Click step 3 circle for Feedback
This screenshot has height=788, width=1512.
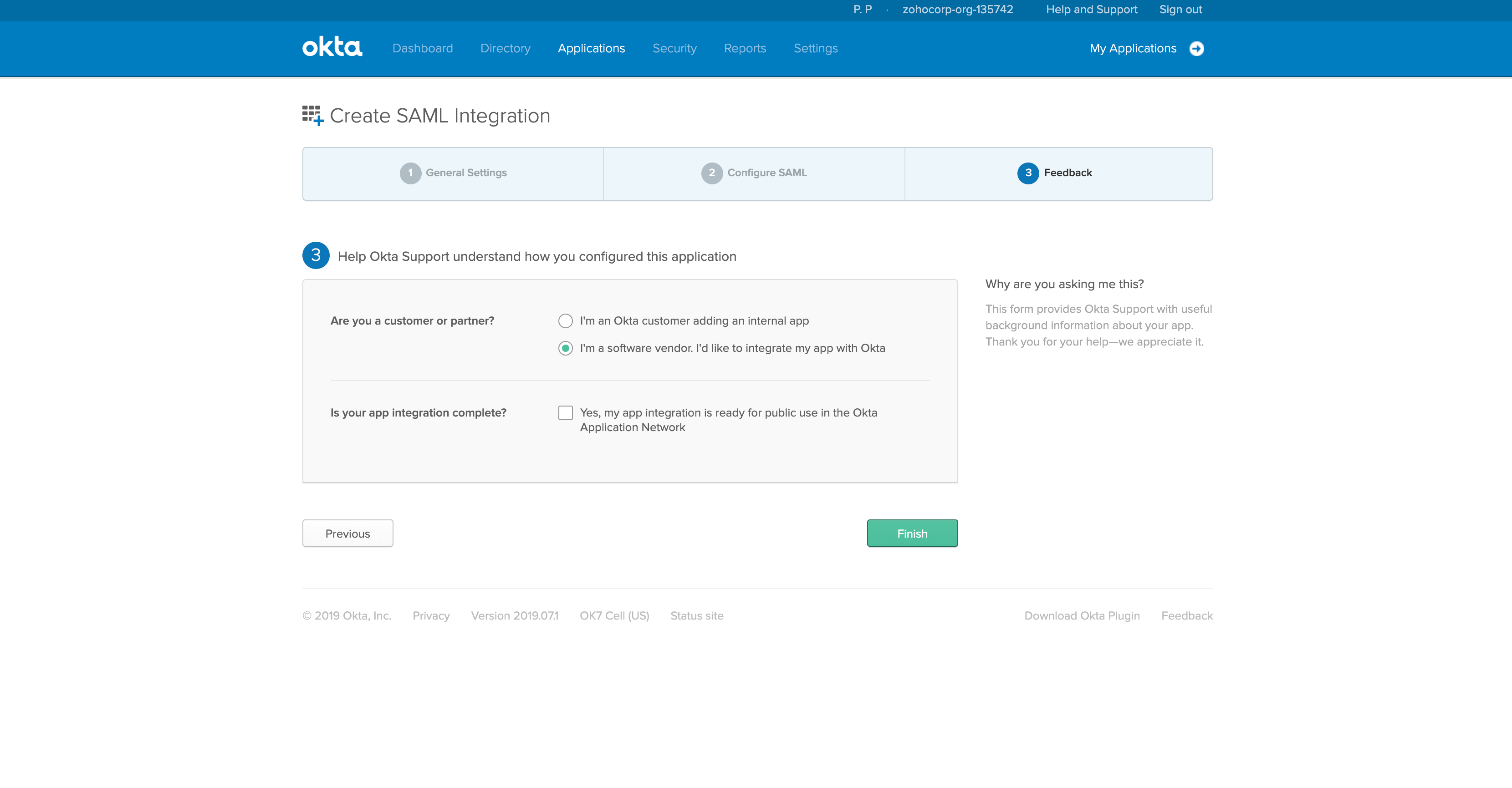pyautogui.click(x=1028, y=173)
